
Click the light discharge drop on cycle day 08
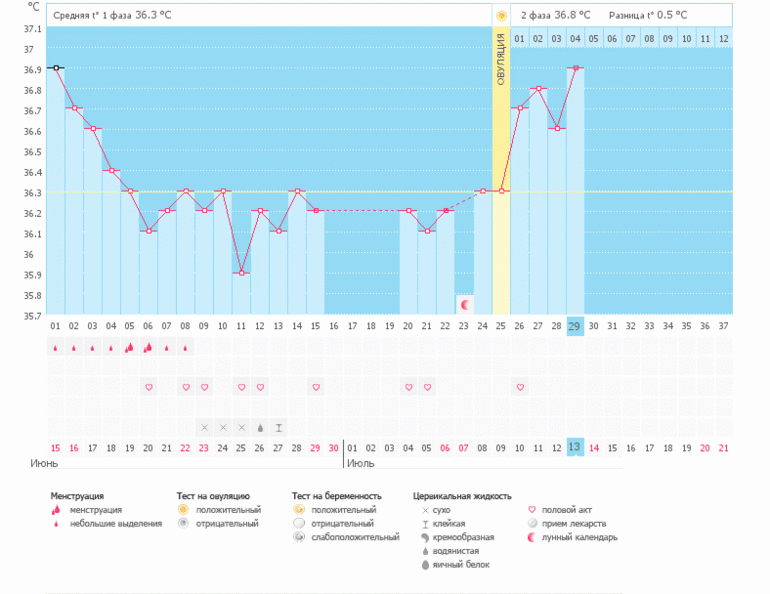tap(185, 348)
